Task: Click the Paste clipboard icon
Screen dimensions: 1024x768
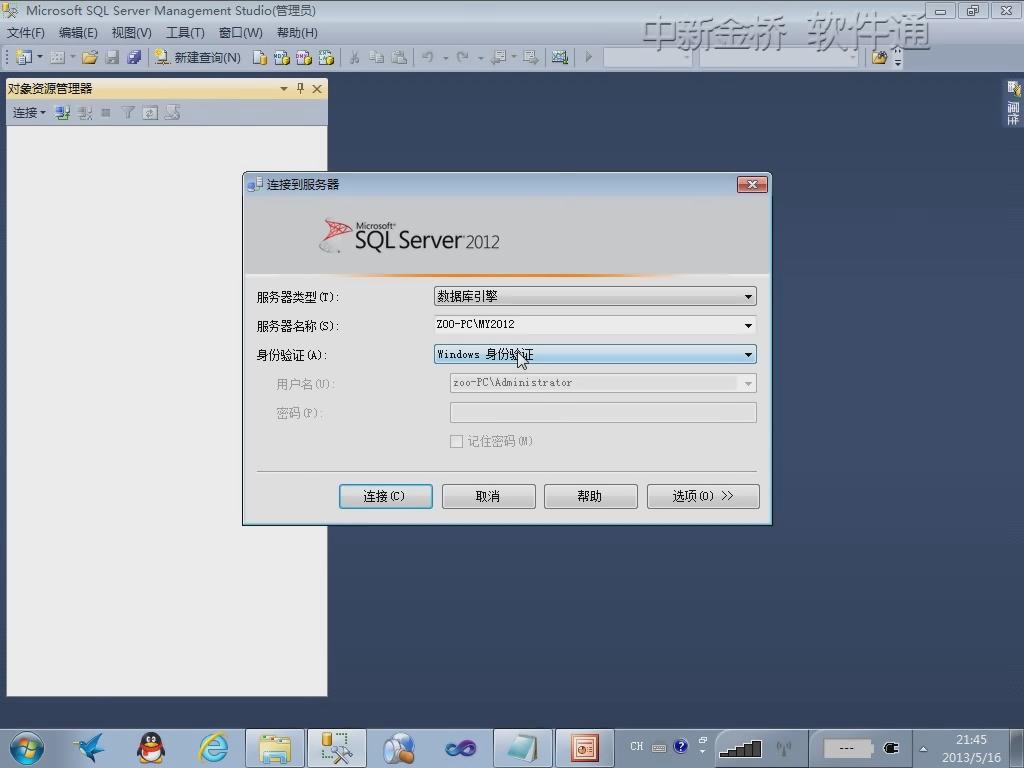Action: (x=399, y=57)
